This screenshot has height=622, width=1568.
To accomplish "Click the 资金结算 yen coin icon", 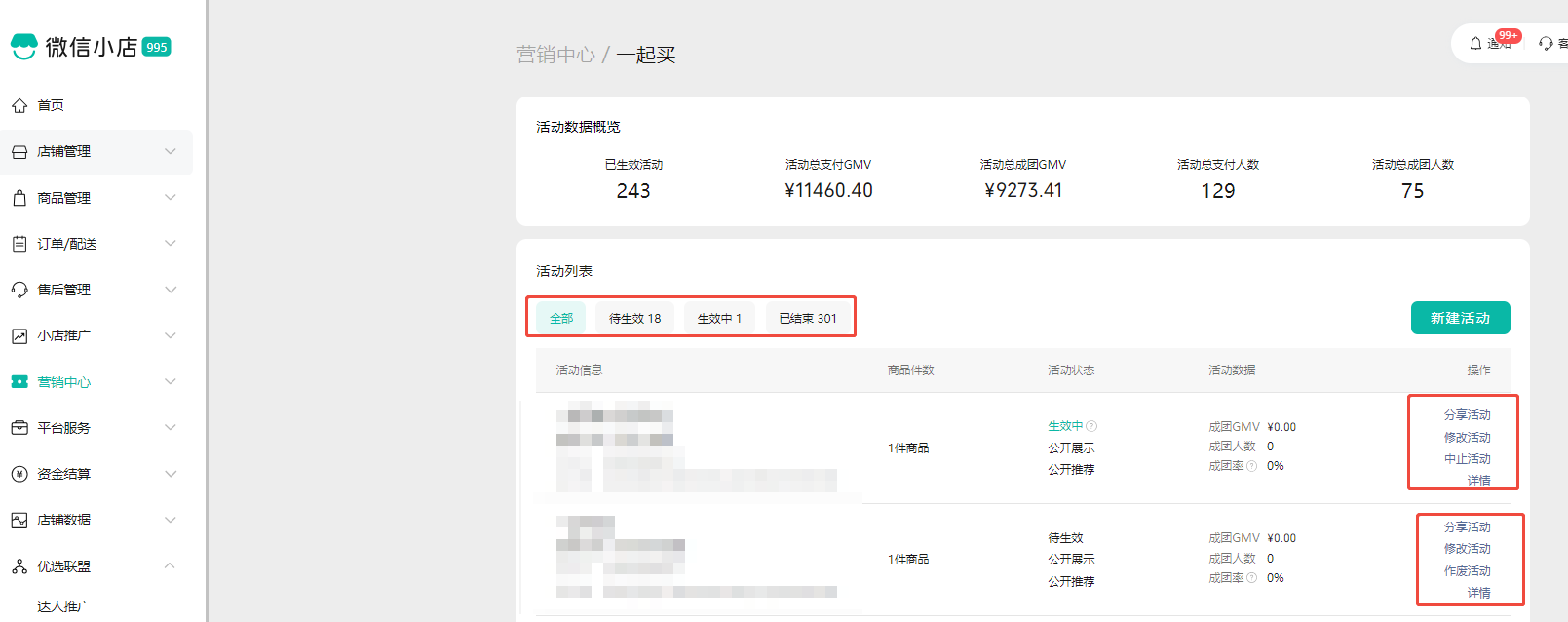I will [19, 474].
